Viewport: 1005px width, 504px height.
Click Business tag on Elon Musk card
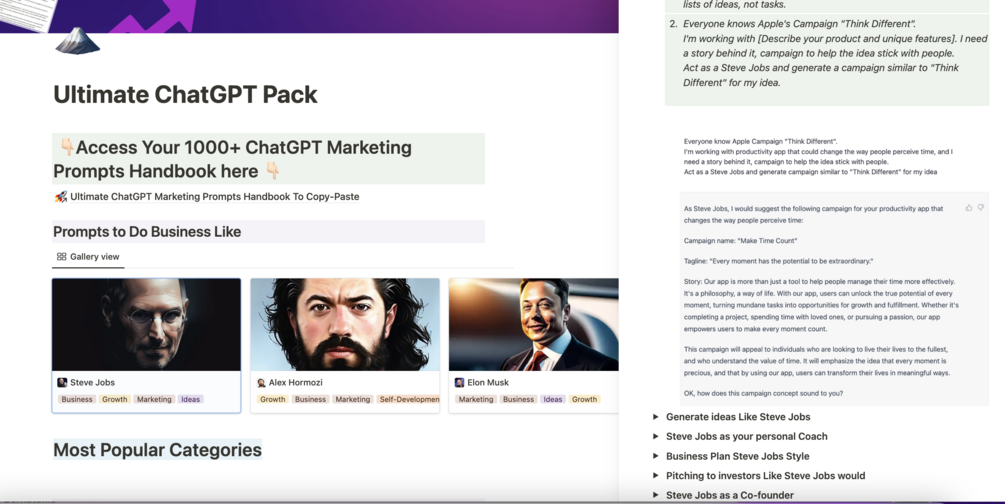(x=519, y=399)
